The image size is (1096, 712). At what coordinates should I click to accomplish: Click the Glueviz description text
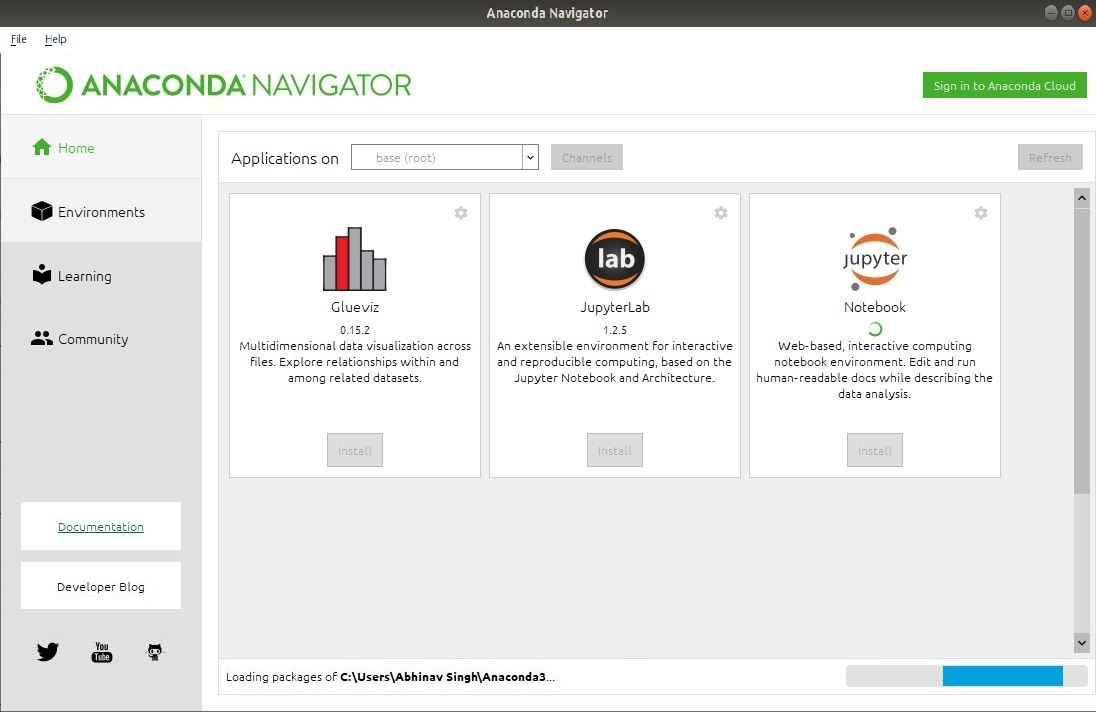point(354,362)
